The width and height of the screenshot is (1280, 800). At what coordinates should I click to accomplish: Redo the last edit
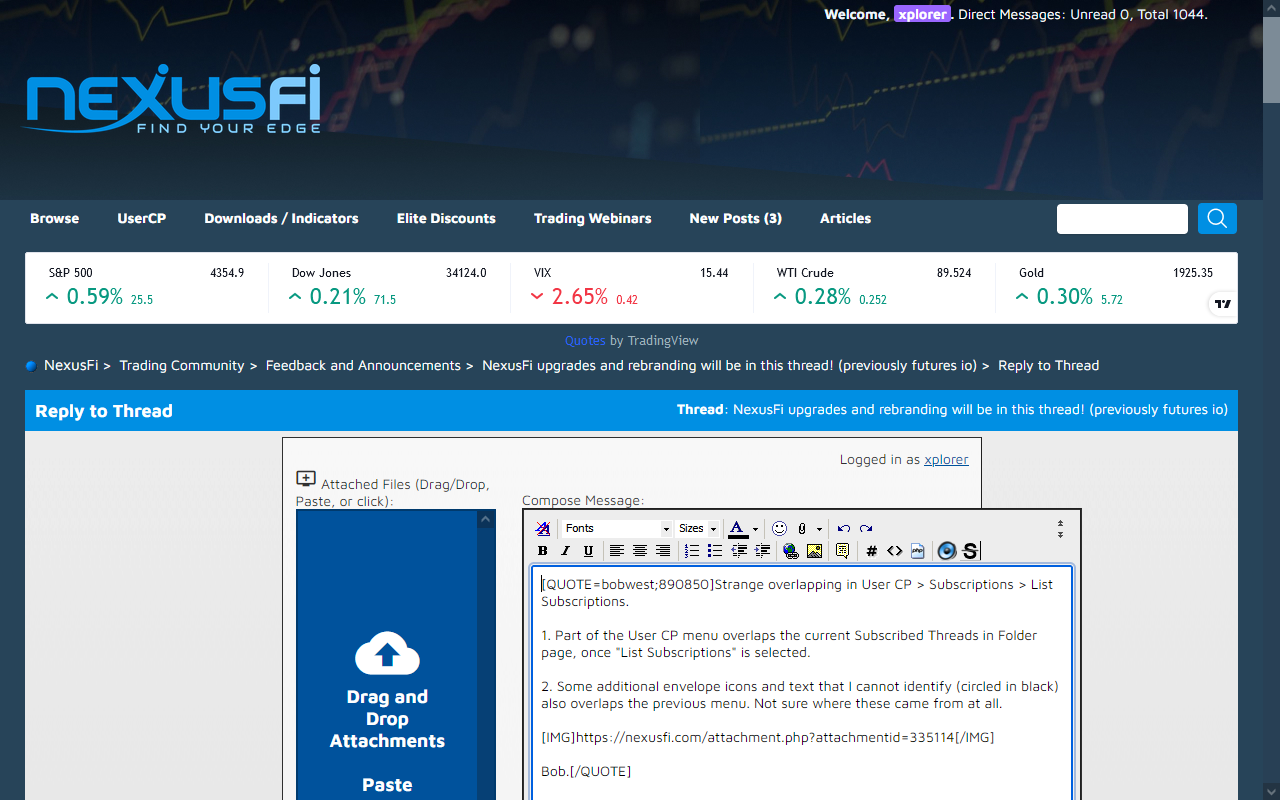click(x=866, y=529)
